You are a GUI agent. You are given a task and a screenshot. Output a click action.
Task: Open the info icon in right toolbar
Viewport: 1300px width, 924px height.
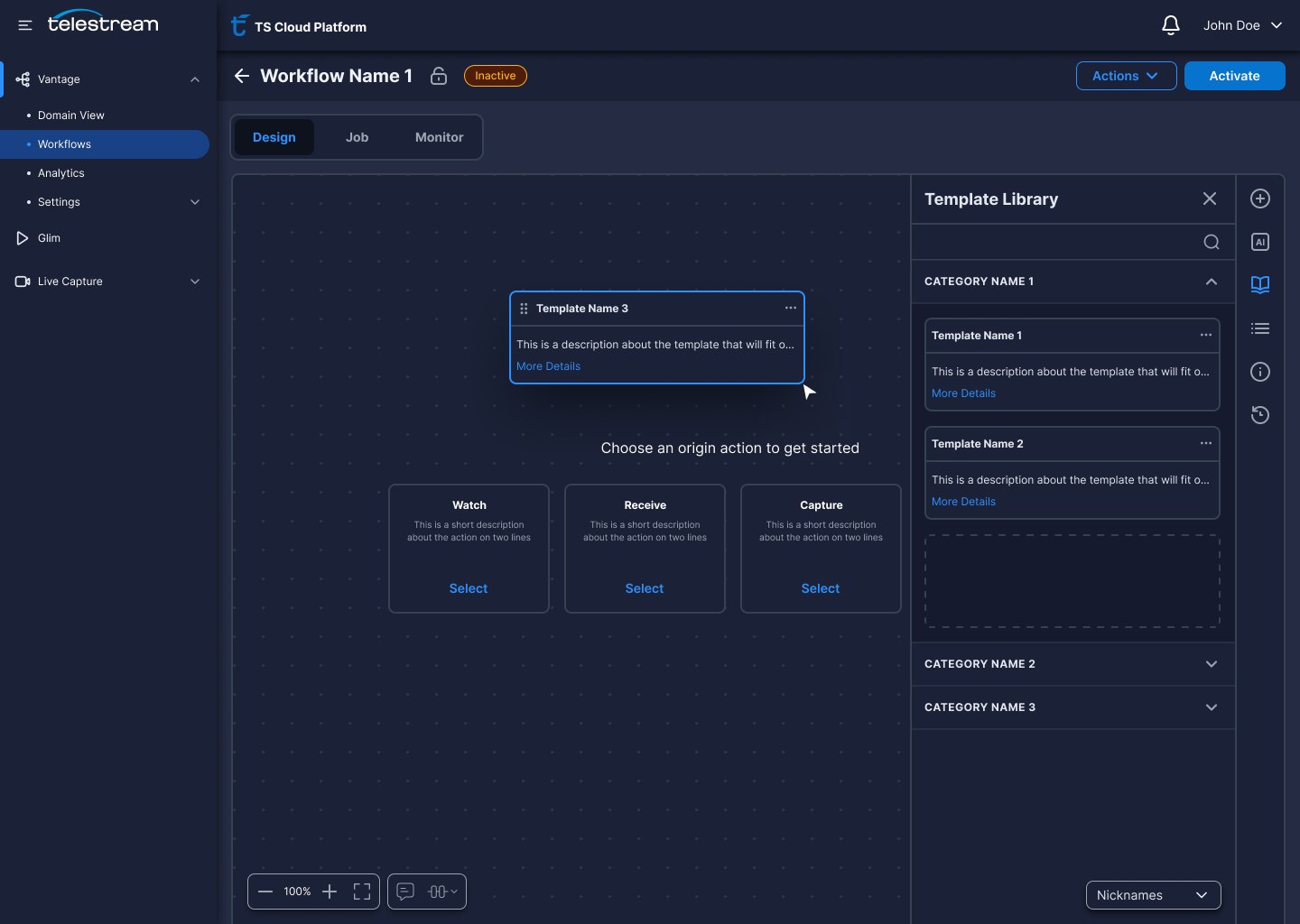[1260, 372]
